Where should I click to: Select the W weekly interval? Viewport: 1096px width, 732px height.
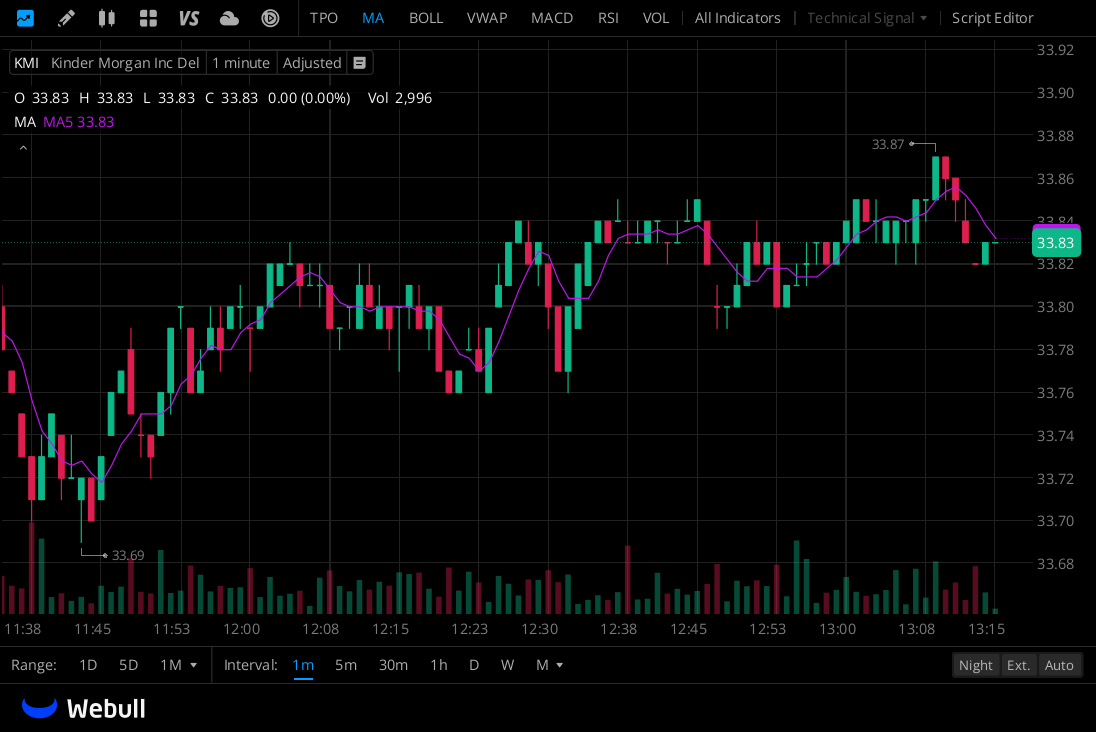pos(507,665)
